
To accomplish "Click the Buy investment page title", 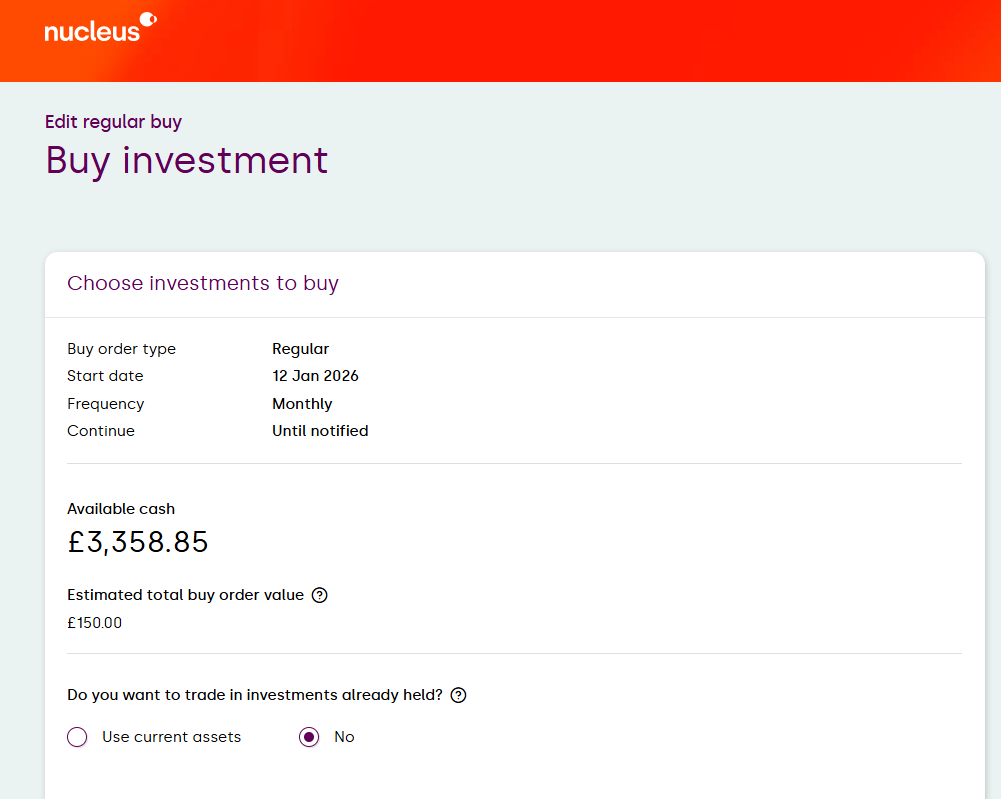I will coord(186,161).
